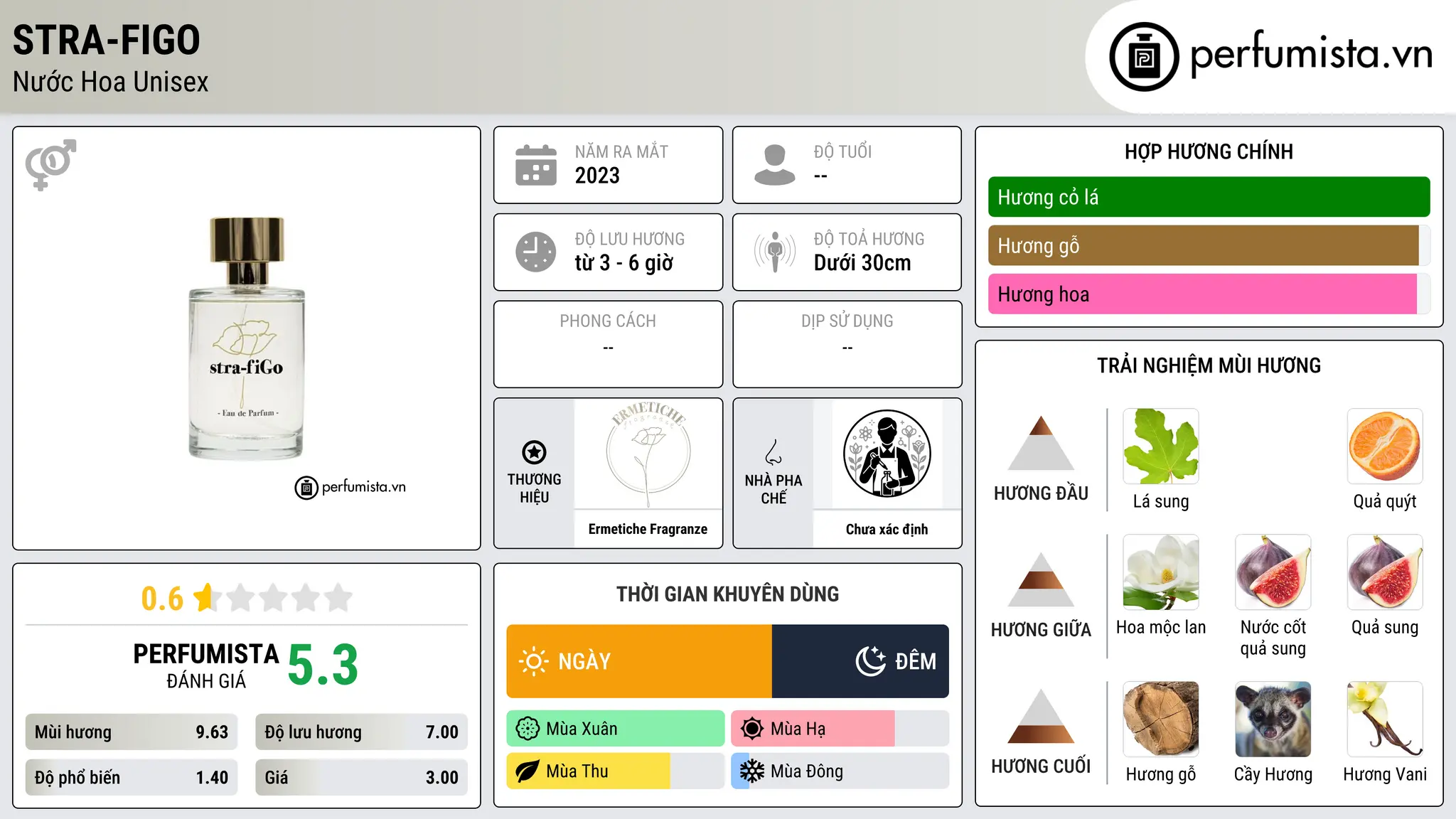The height and width of the screenshot is (819, 1456).
Task: Click the leaf icon beside Mùa Thu
Action: click(x=528, y=771)
